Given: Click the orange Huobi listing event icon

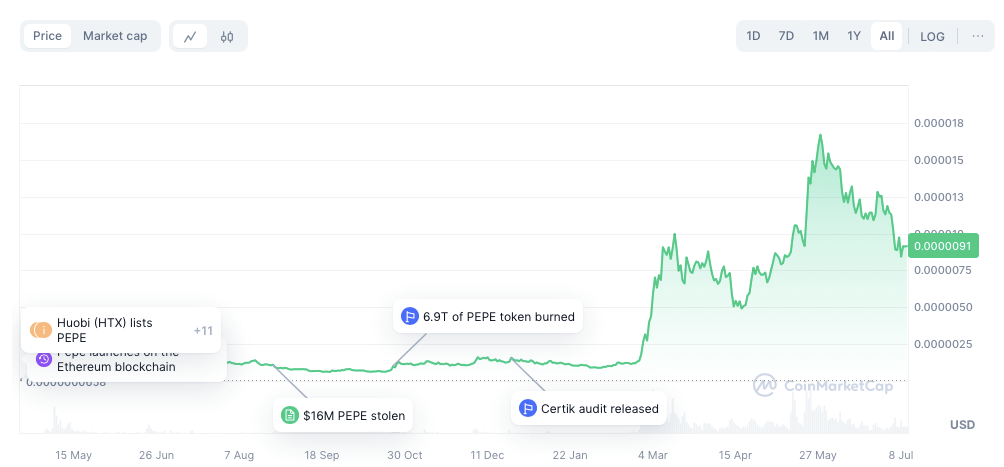Looking at the screenshot, I should pyautogui.click(x=41, y=329).
